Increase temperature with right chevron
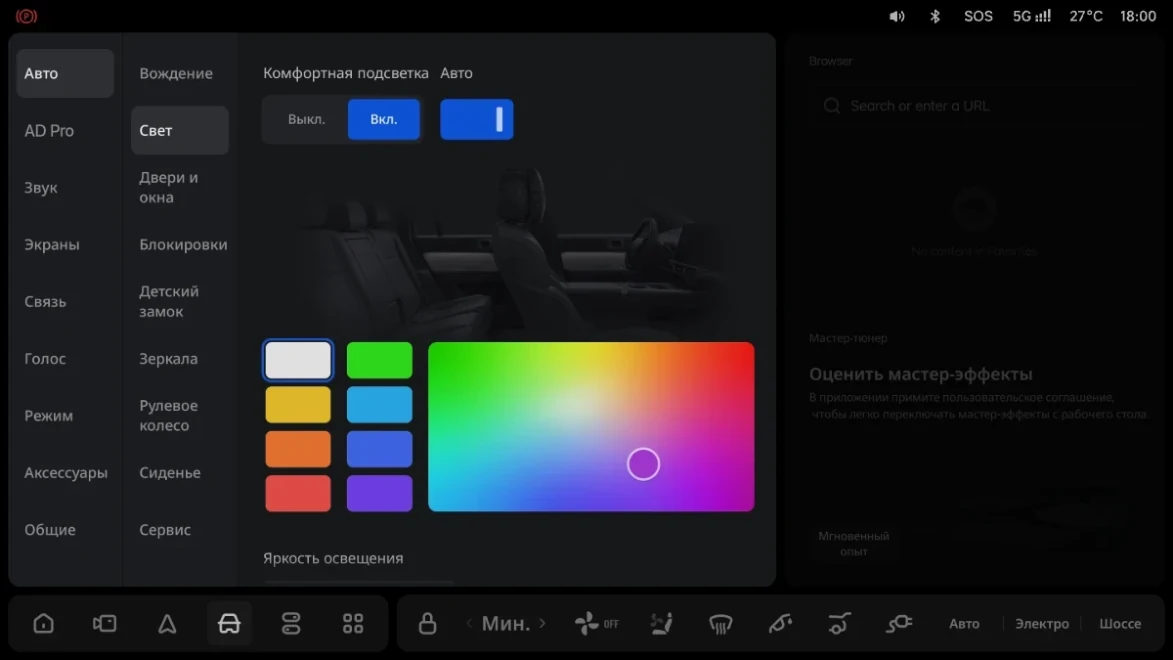 [x=542, y=623]
